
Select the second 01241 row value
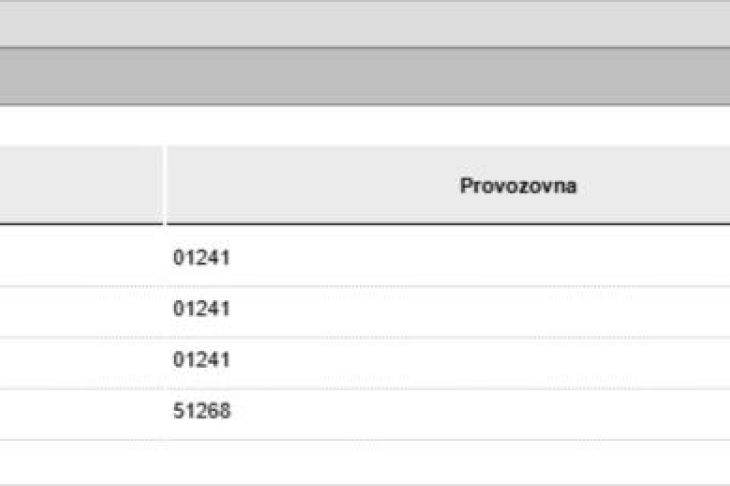[201, 309]
